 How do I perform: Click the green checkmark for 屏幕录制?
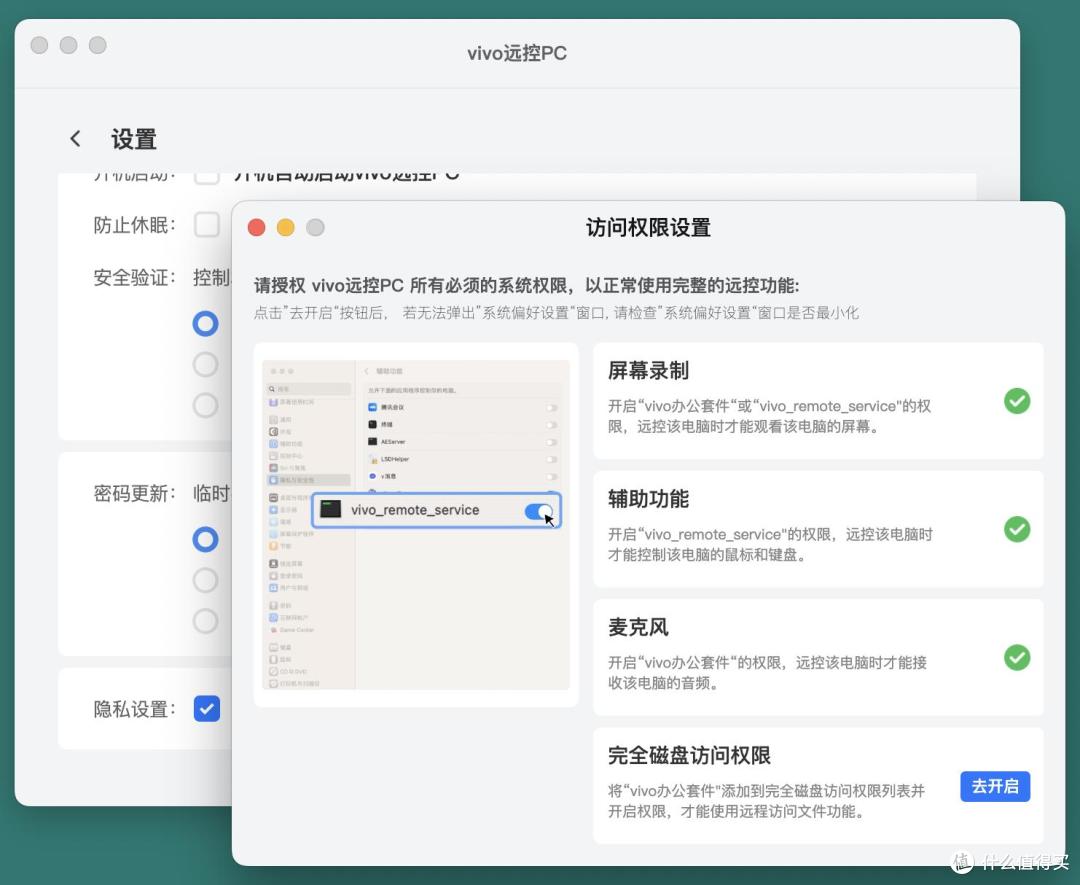pos(1017,401)
